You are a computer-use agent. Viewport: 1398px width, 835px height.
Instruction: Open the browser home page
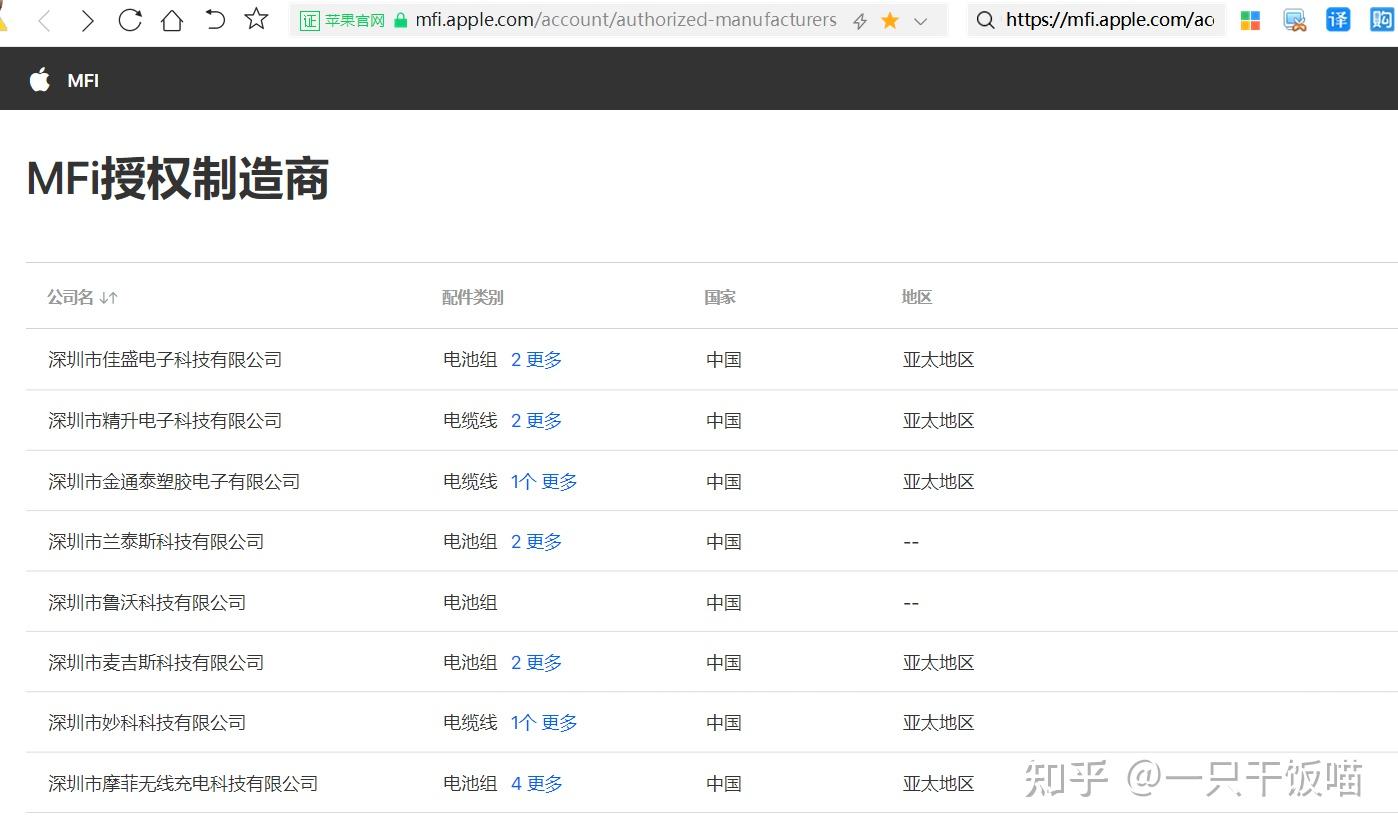[x=172, y=20]
